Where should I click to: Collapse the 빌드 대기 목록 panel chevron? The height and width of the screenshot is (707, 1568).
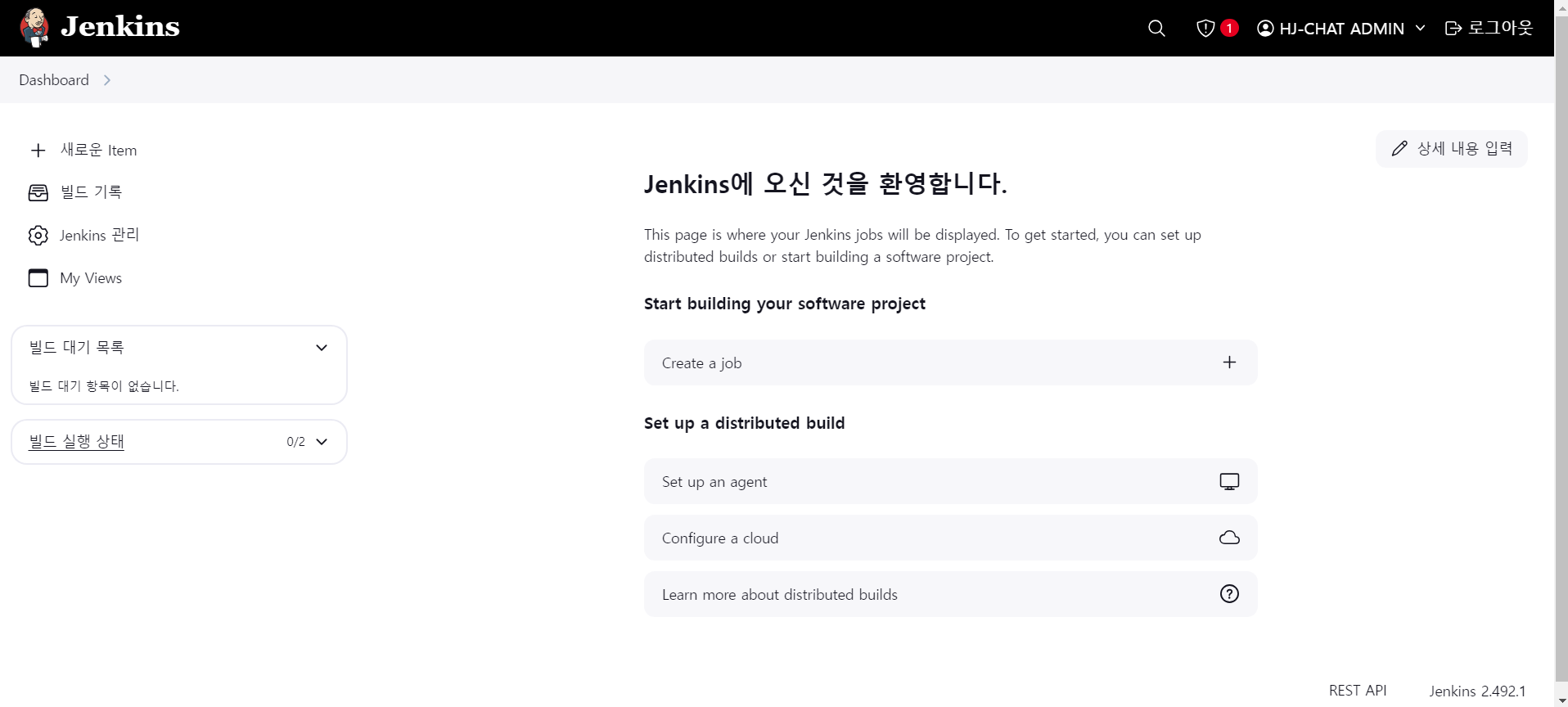point(322,348)
